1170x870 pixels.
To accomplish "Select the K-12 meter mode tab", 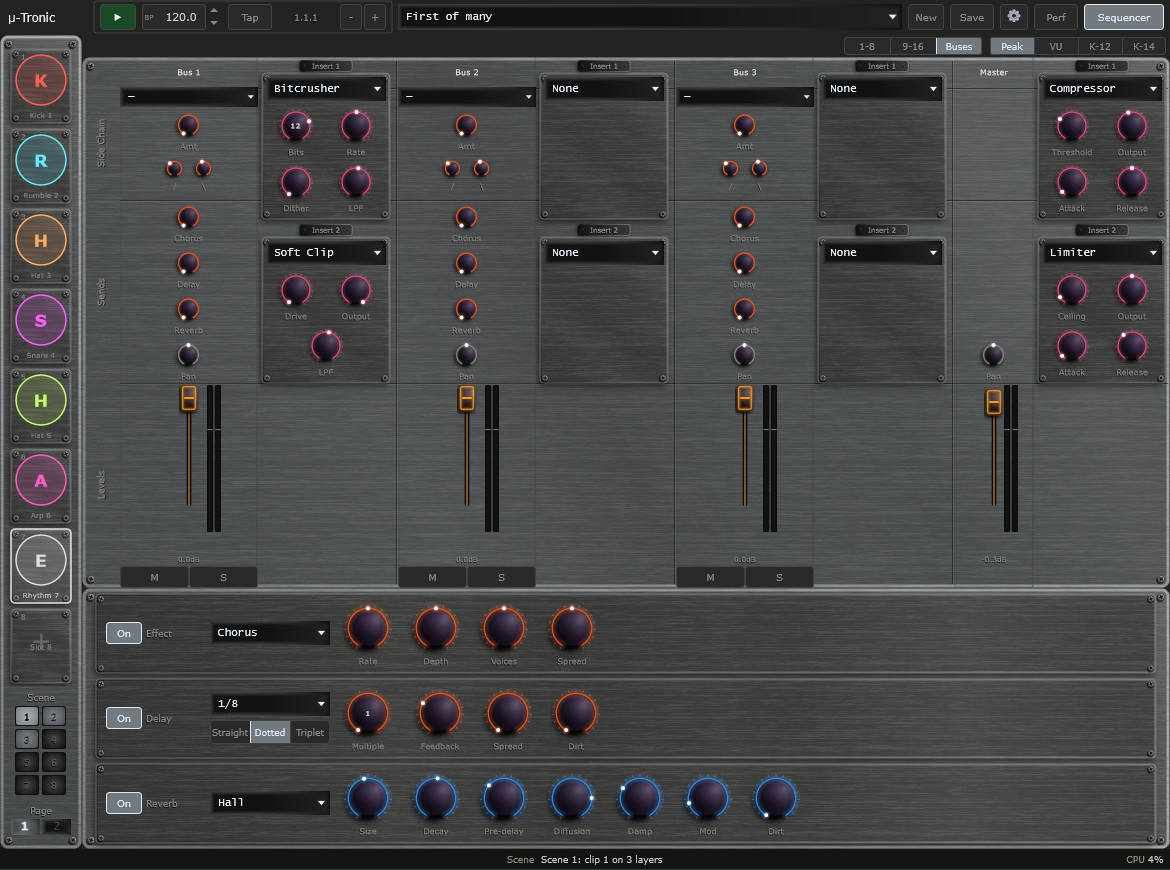I will (1100, 46).
